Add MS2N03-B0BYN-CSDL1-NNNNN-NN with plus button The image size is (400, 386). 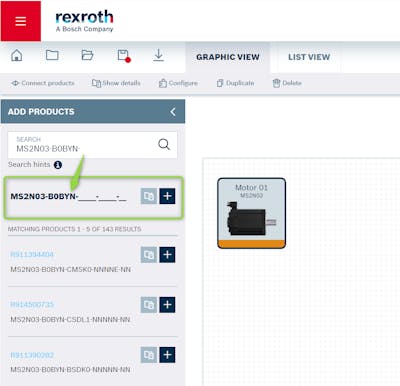(167, 305)
